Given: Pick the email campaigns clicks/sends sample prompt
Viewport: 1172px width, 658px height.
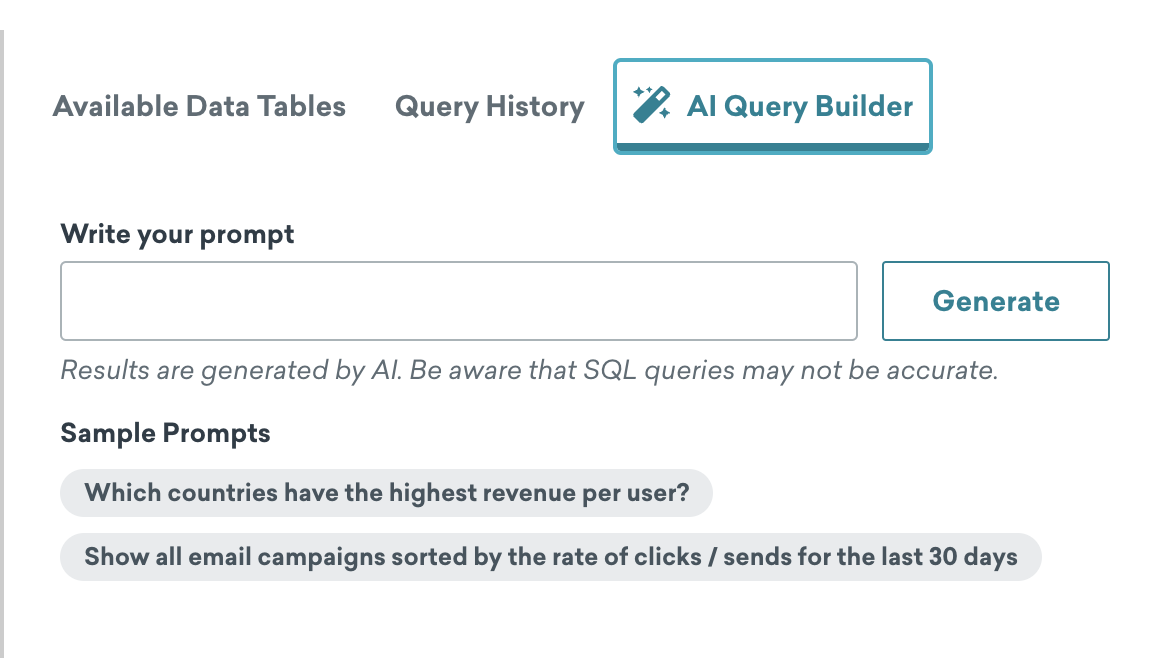Looking at the screenshot, I should coord(551,557).
